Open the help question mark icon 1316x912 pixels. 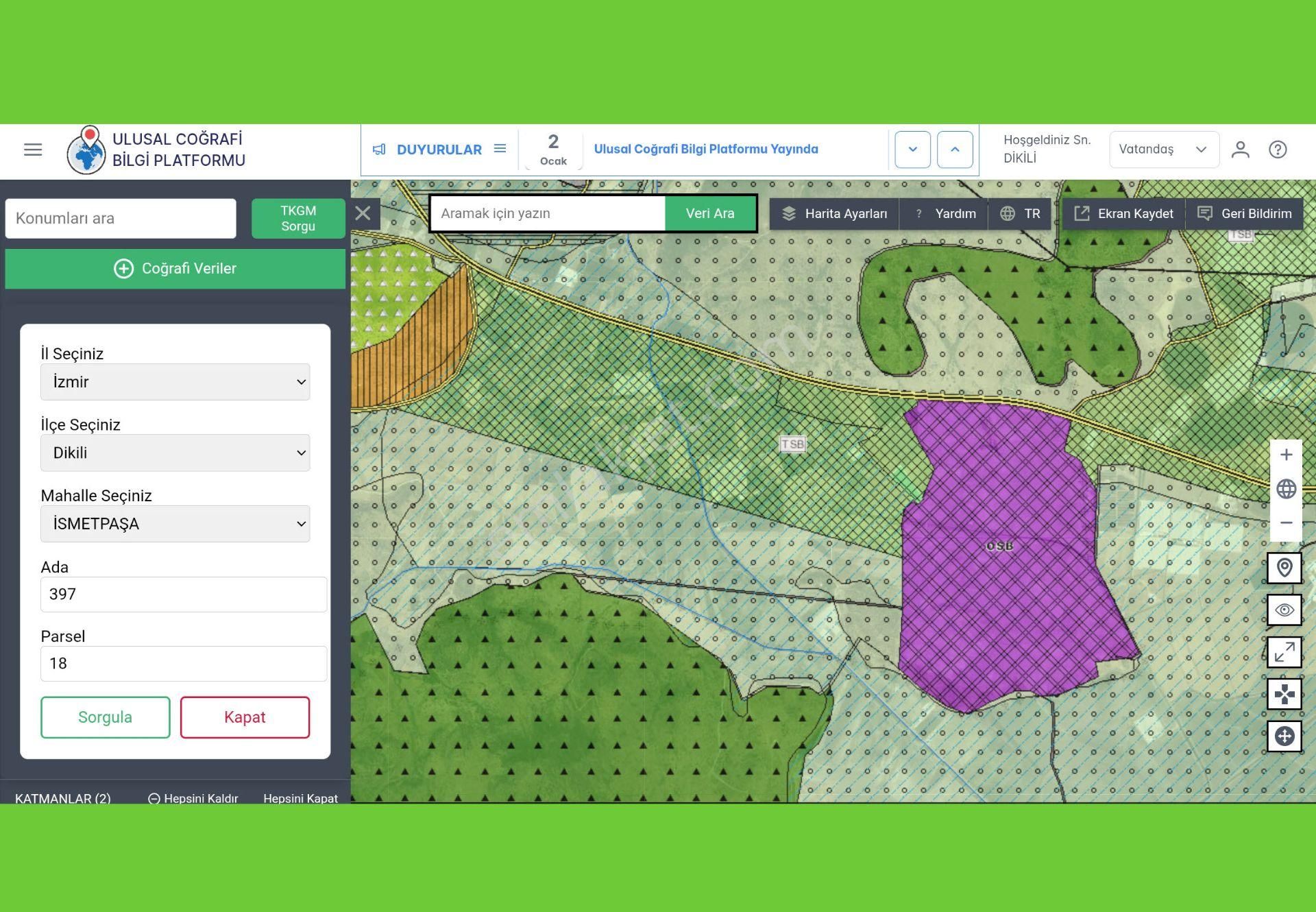click(x=1278, y=149)
